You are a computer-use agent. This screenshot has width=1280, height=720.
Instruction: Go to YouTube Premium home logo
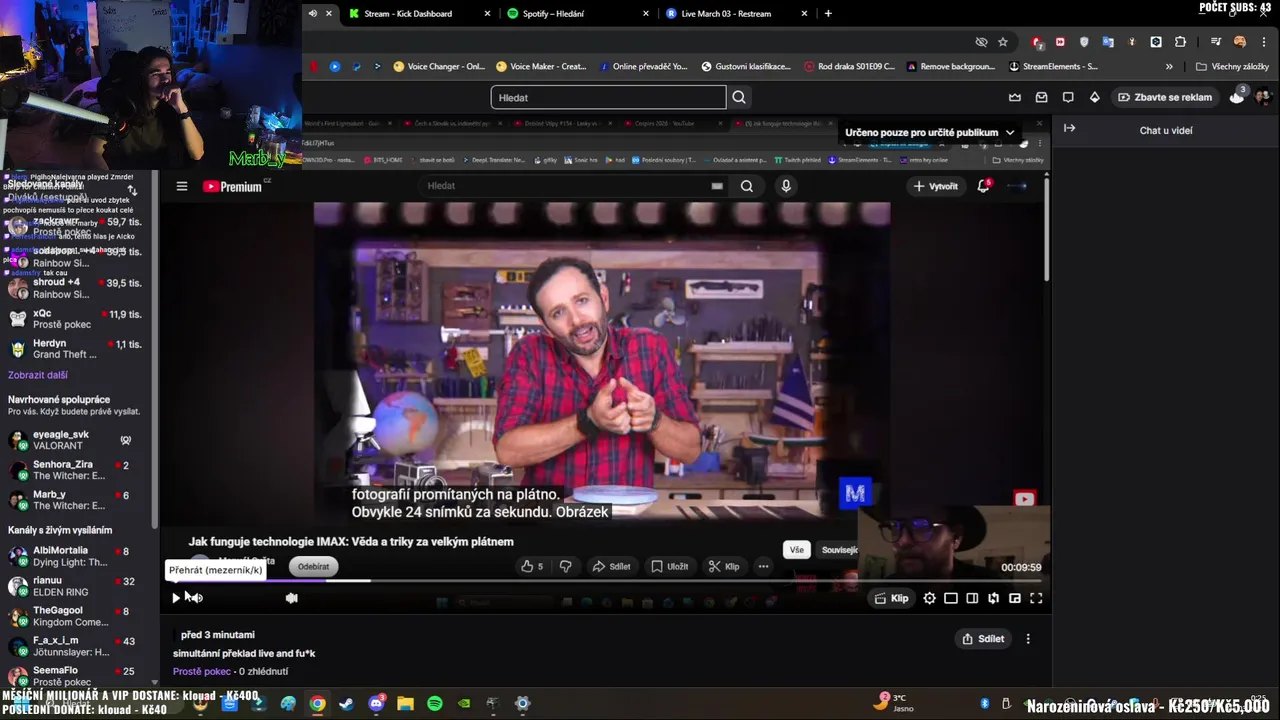click(233, 186)
